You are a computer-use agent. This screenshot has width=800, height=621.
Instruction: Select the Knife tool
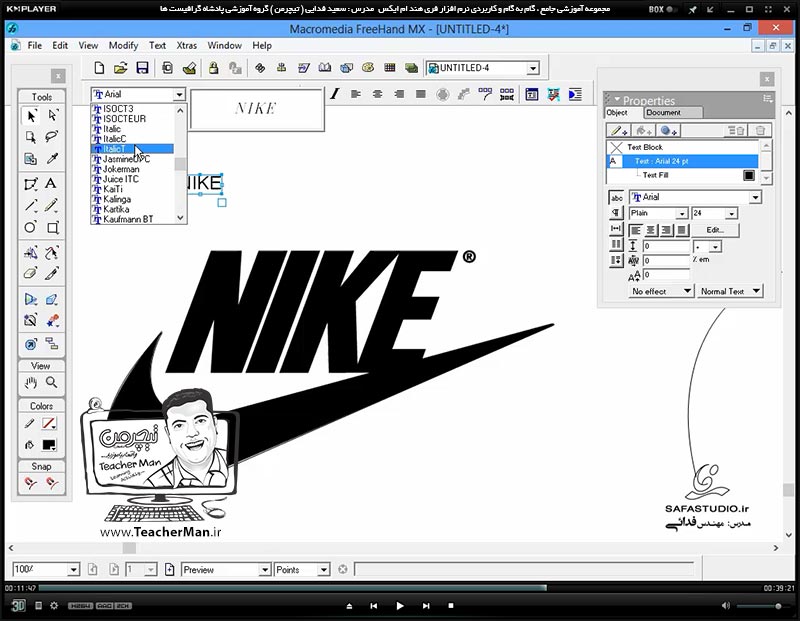[52, 274]
